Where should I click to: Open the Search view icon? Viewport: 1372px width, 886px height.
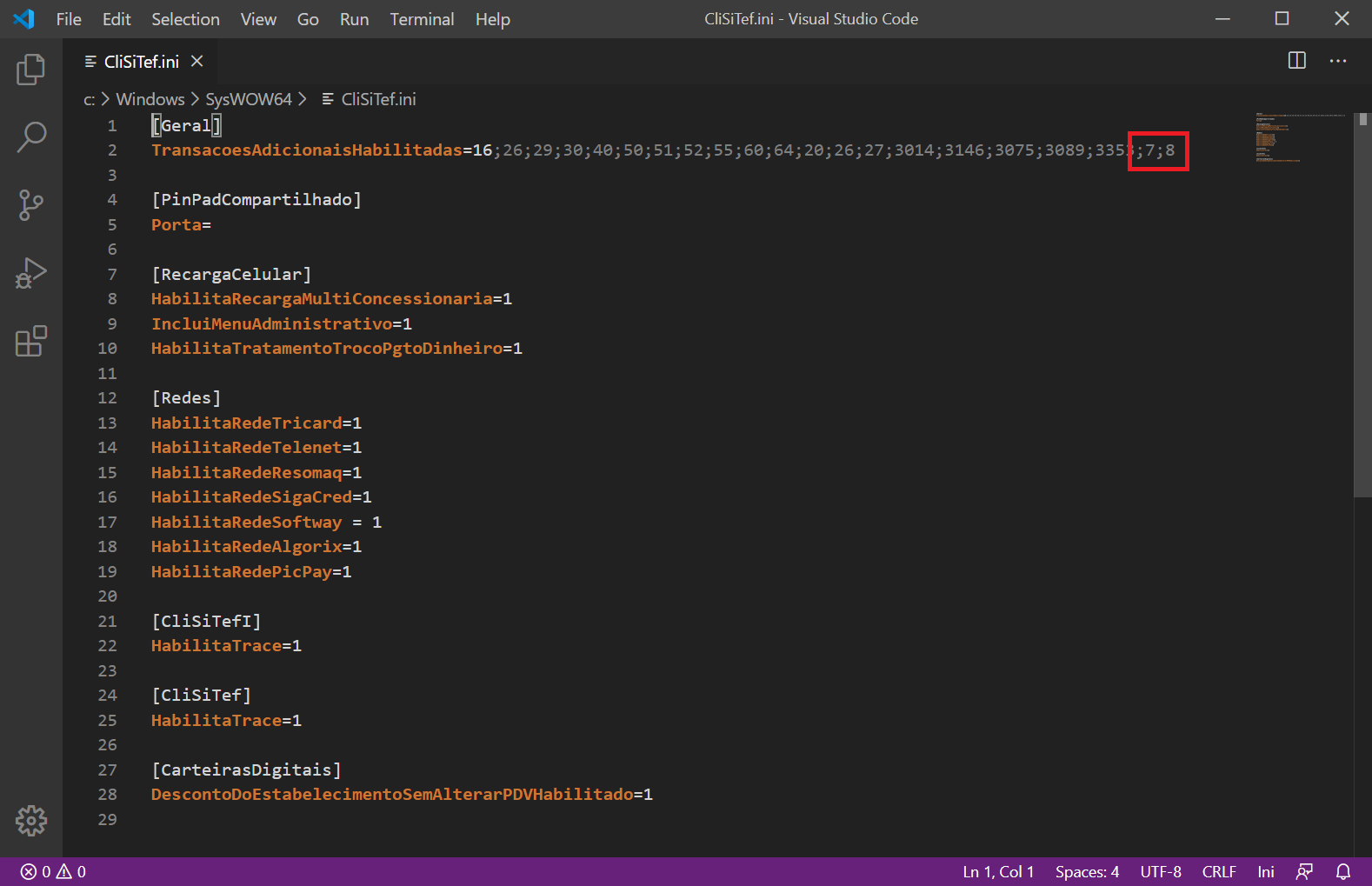(31, 137)
